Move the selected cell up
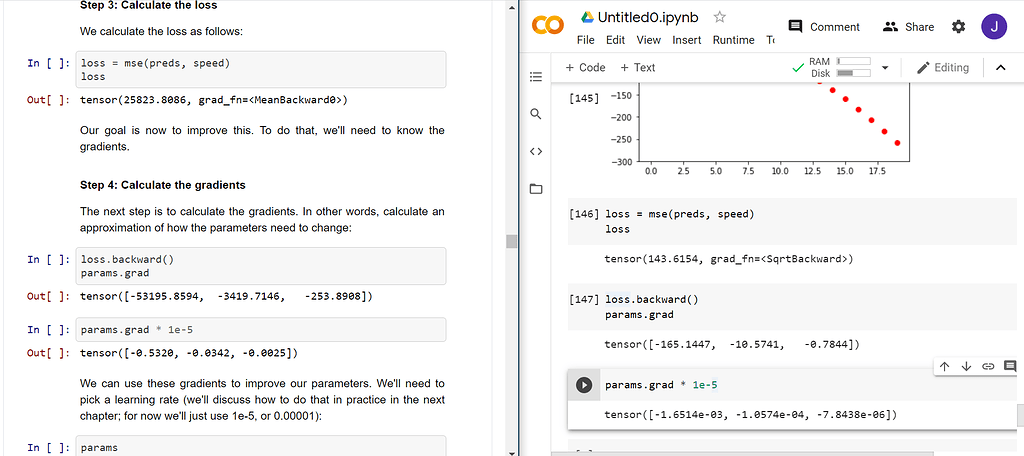Viewport: 1024px width, 456px height. 944,366
